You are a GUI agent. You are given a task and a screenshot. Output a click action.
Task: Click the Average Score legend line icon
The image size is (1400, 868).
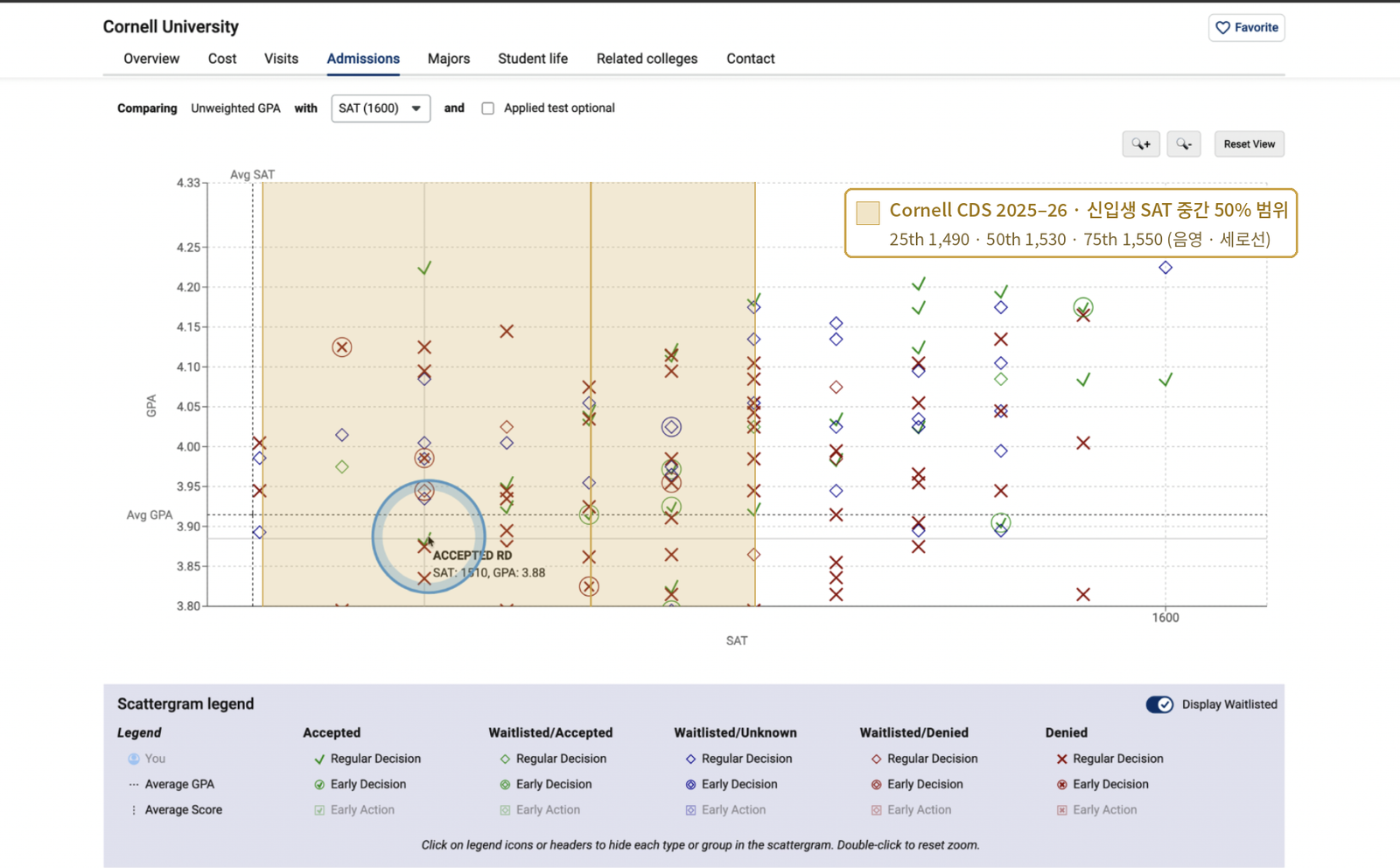tap(134, 810)
